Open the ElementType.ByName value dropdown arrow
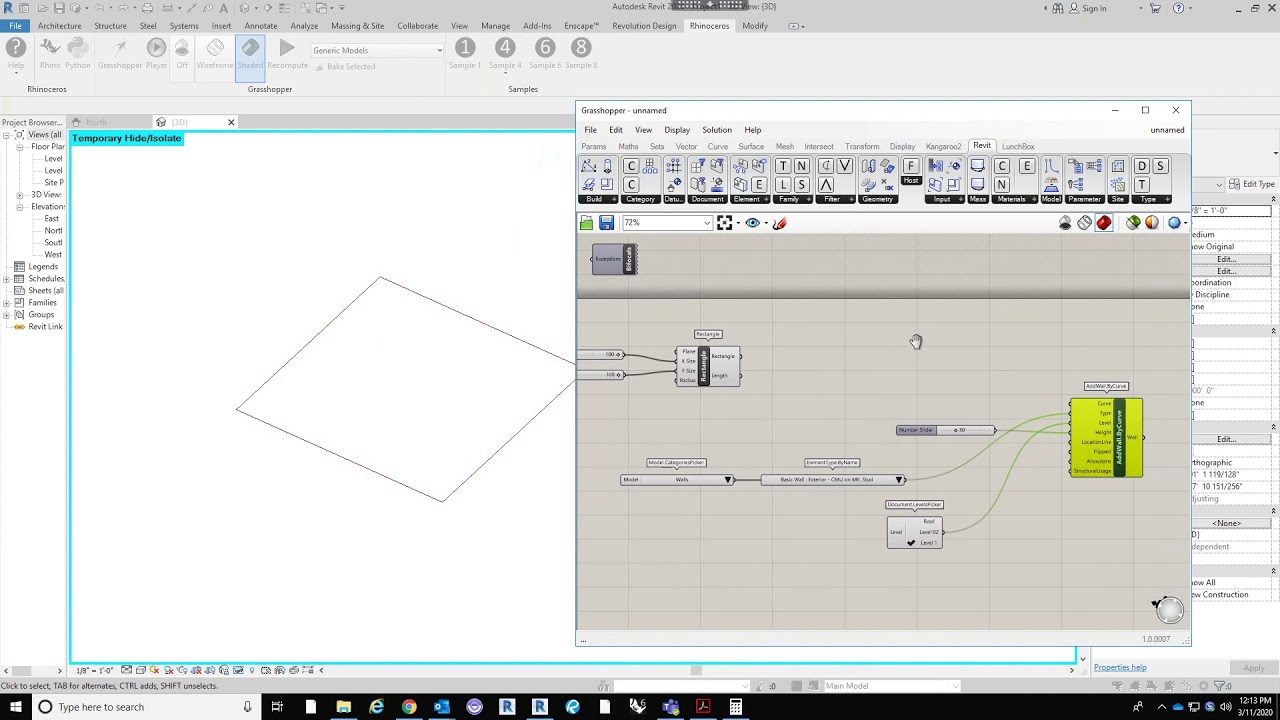The width and height of the screenshot is (1280, 720). [x=900, y=480]
